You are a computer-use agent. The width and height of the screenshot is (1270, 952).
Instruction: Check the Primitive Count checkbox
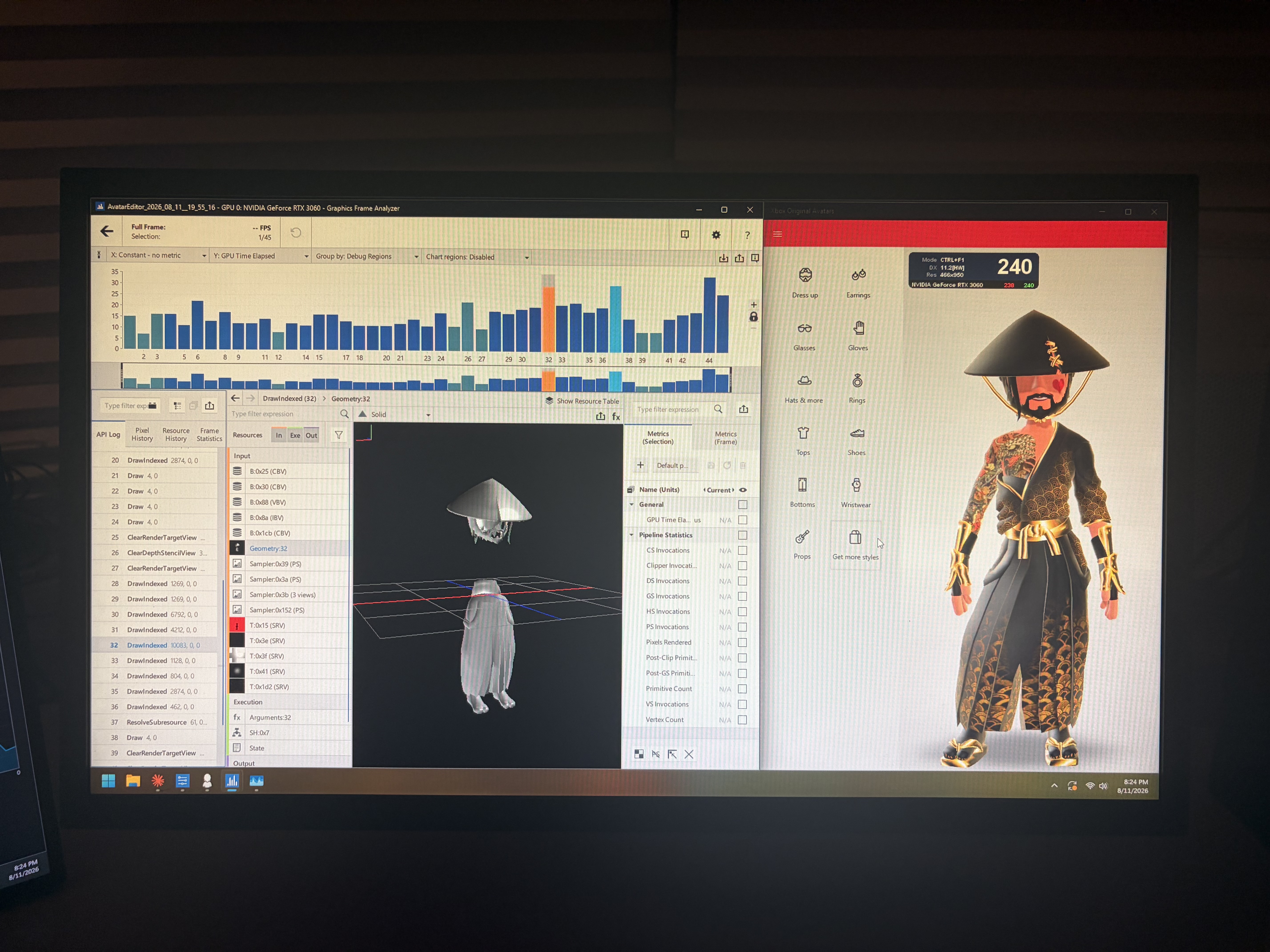coord(742,689)
